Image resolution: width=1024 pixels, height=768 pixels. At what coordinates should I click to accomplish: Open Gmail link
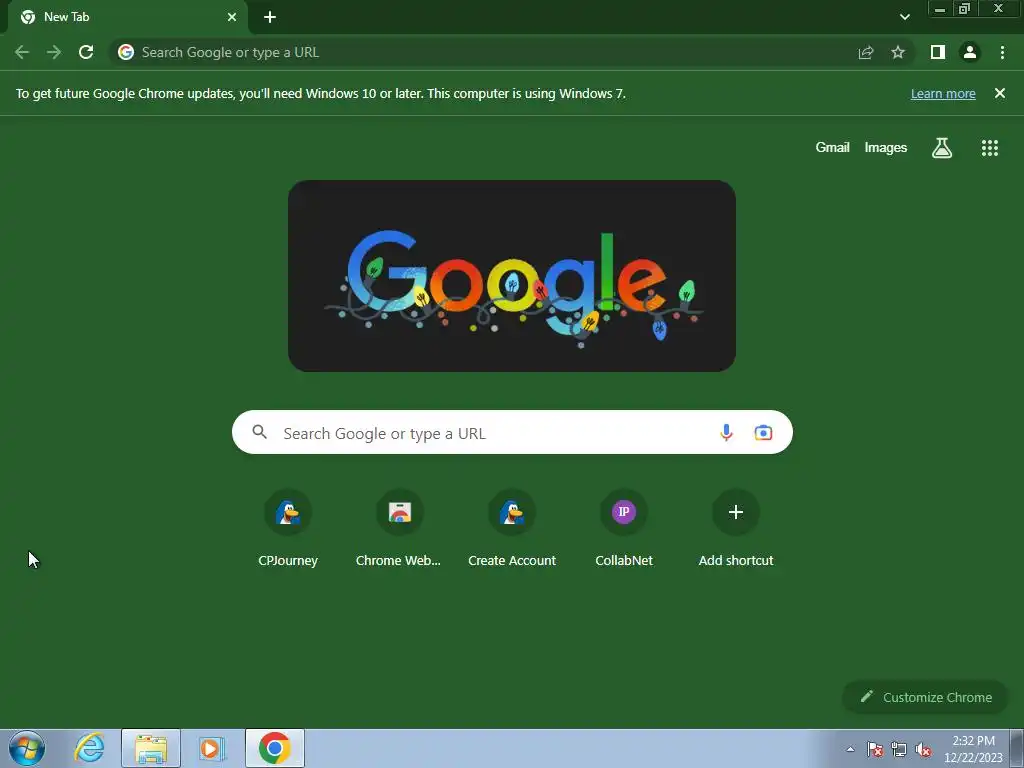(832, 148)
